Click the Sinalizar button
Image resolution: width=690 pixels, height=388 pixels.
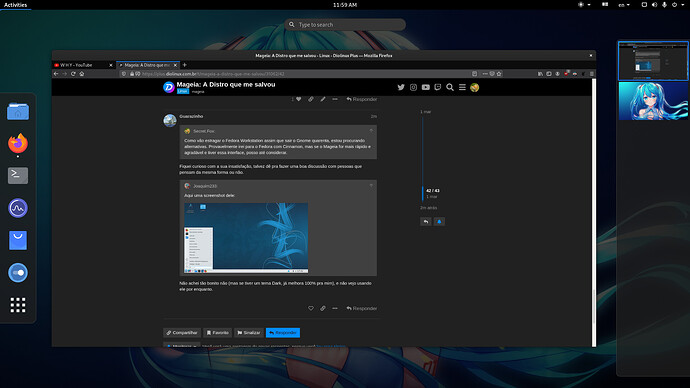point(249,333)
